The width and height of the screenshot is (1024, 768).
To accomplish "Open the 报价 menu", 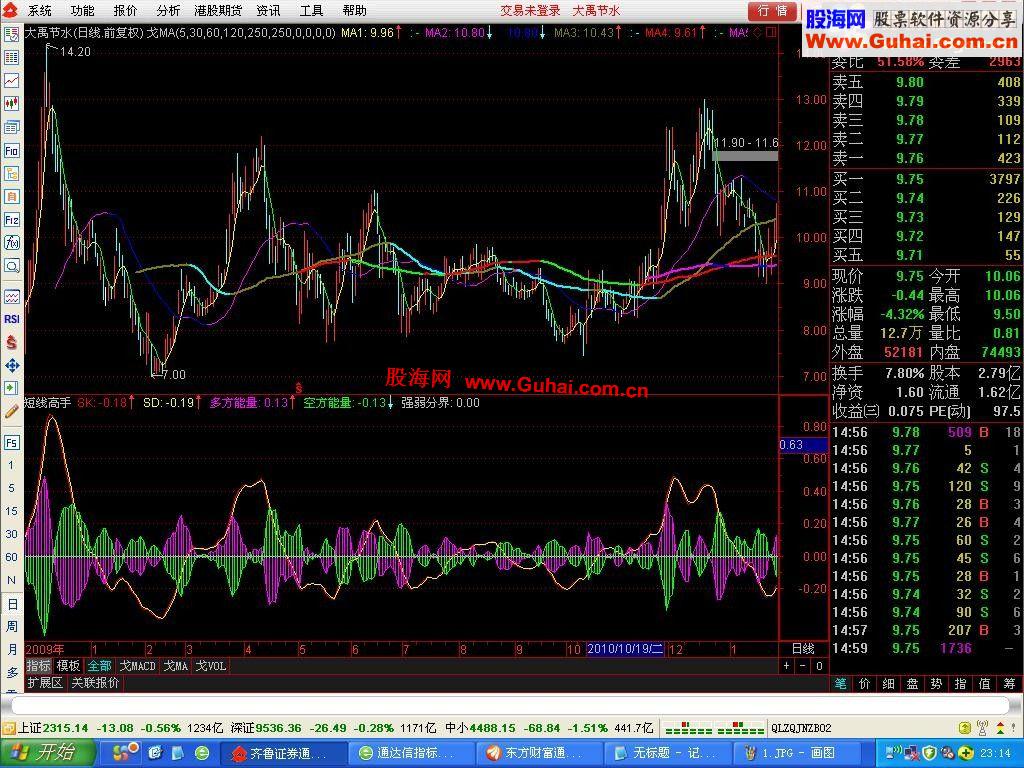I will click(x=125, y=10).
